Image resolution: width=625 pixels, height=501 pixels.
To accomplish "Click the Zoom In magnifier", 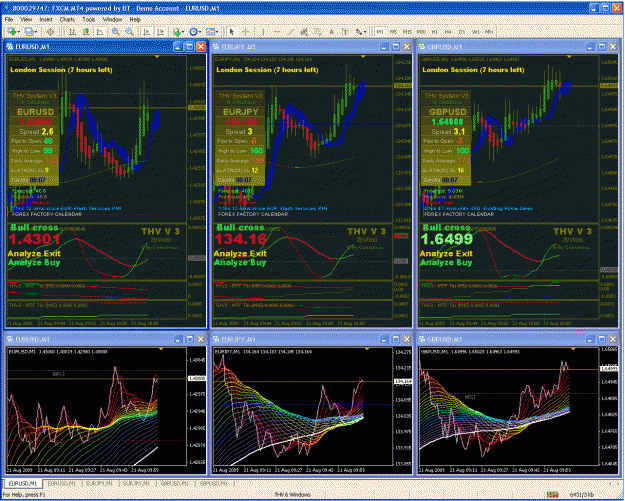I will click(x=116, y=32).
